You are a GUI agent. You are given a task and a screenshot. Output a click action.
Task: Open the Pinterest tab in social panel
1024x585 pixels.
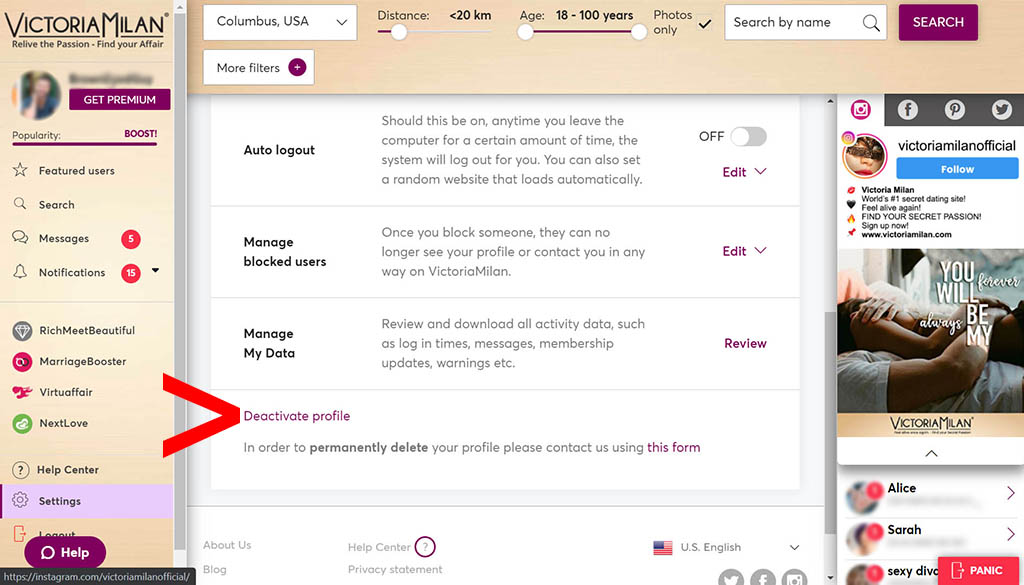(x=955, y=110)
